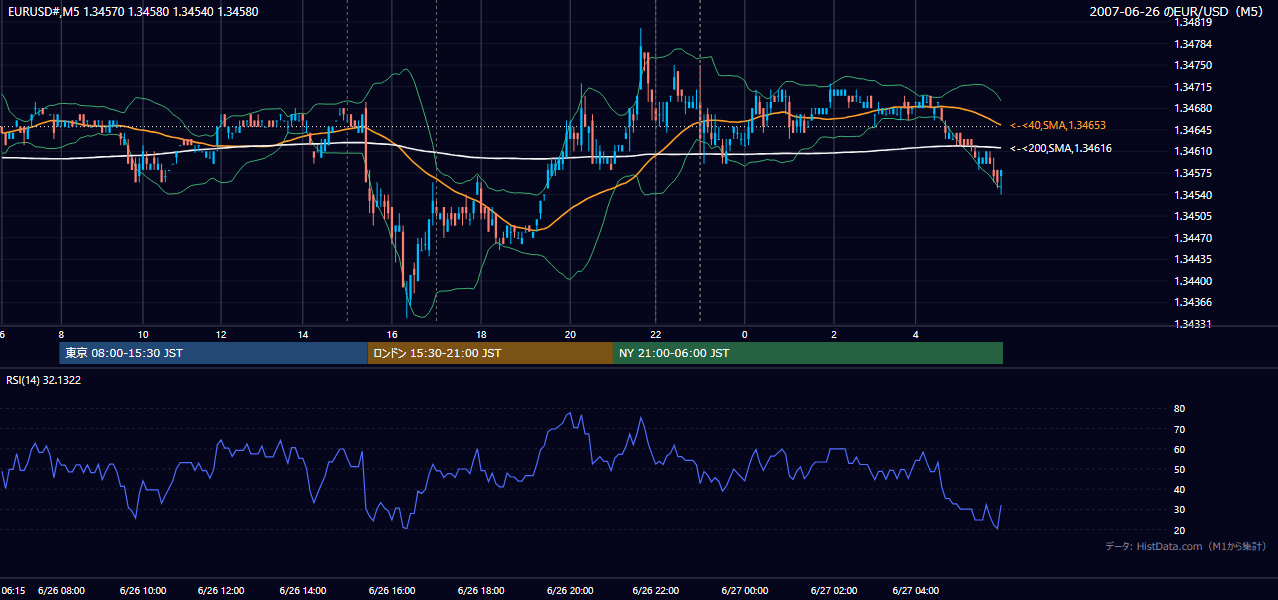Click the 6/26 12:00 date label
This screenshot has width=1278, height=600.
coord(222,590)
